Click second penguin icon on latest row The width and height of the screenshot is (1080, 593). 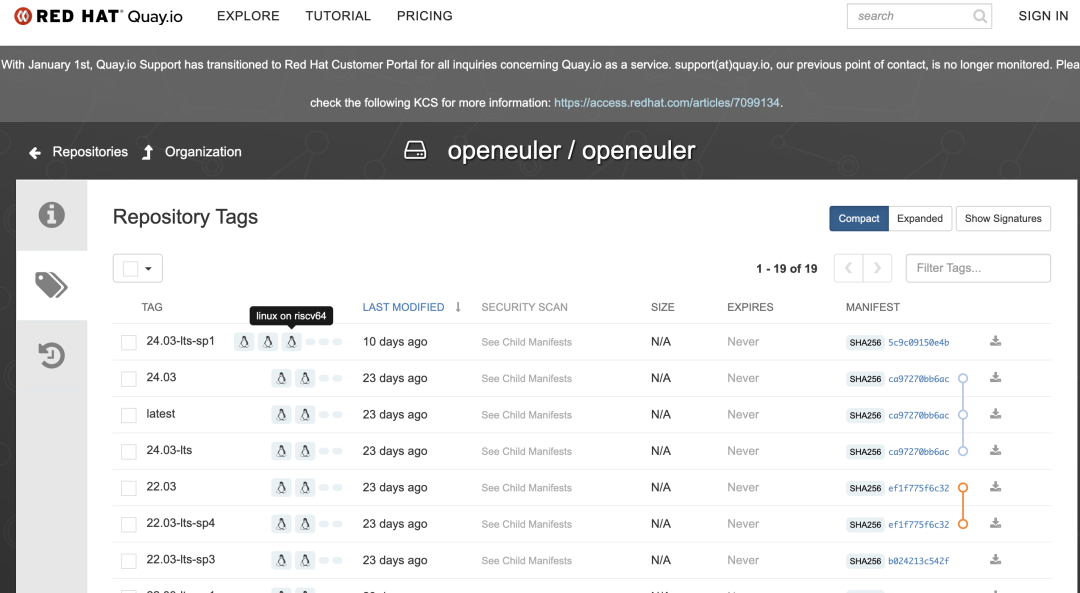tap(305, 415)
